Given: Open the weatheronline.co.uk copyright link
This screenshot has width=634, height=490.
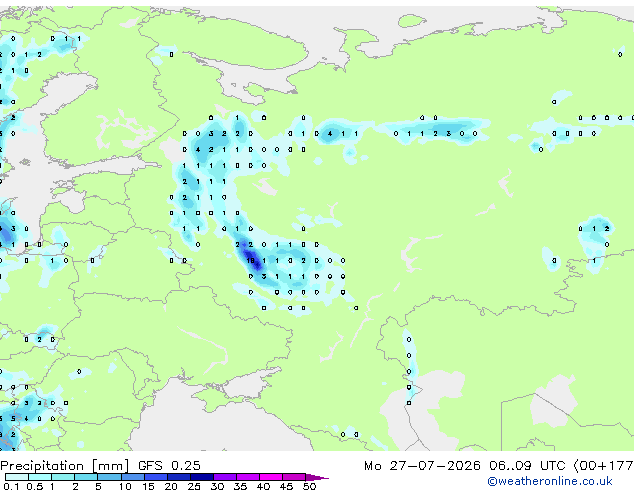Looking at the screenshot, I should [550, 481].
